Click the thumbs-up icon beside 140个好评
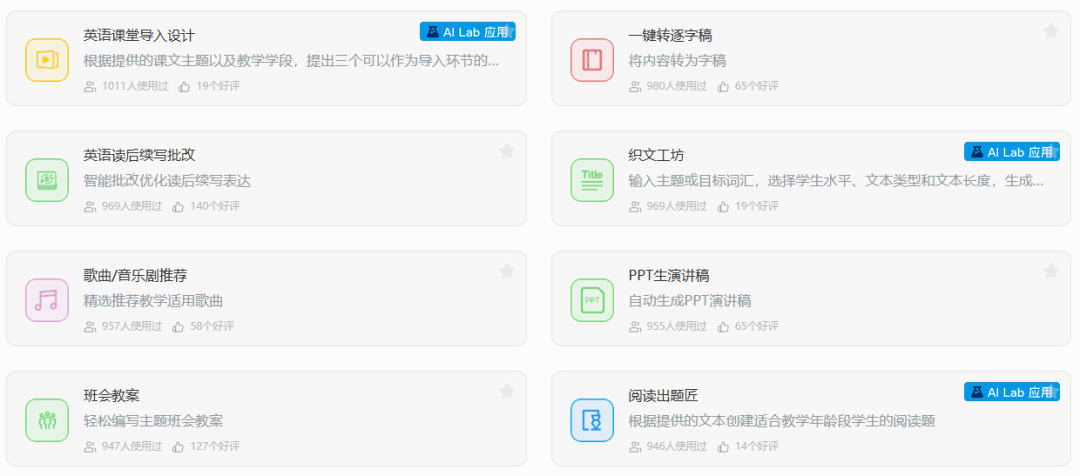The height and width of the screenshot is (476, 1080). [178, 206]
